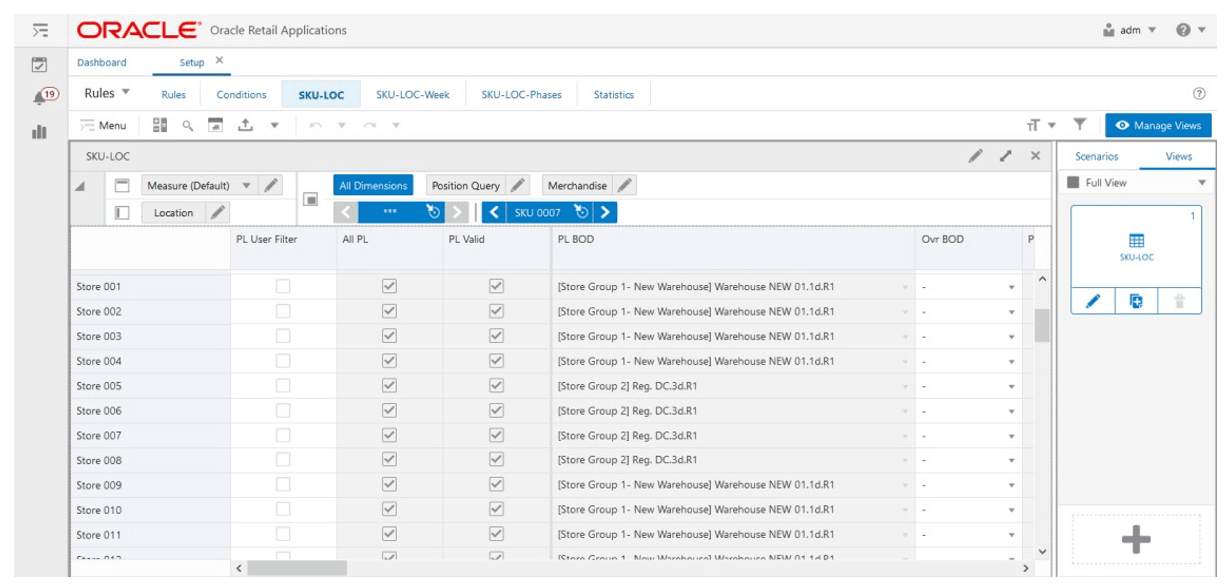The height and width of the screenshot is (585, 1227).
Task: Edit the SKU-LOC view pencil icon
Action: tap(1094, 300)
